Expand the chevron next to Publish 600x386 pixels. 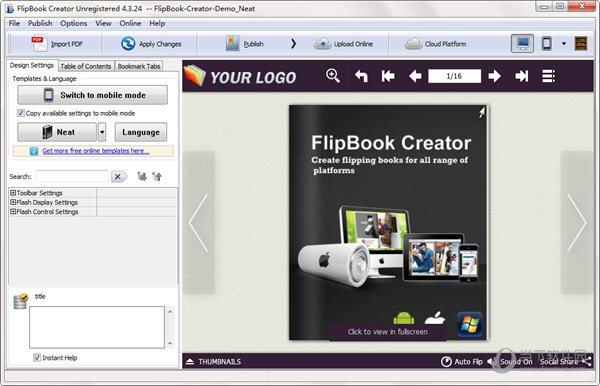tap(293, 44)
